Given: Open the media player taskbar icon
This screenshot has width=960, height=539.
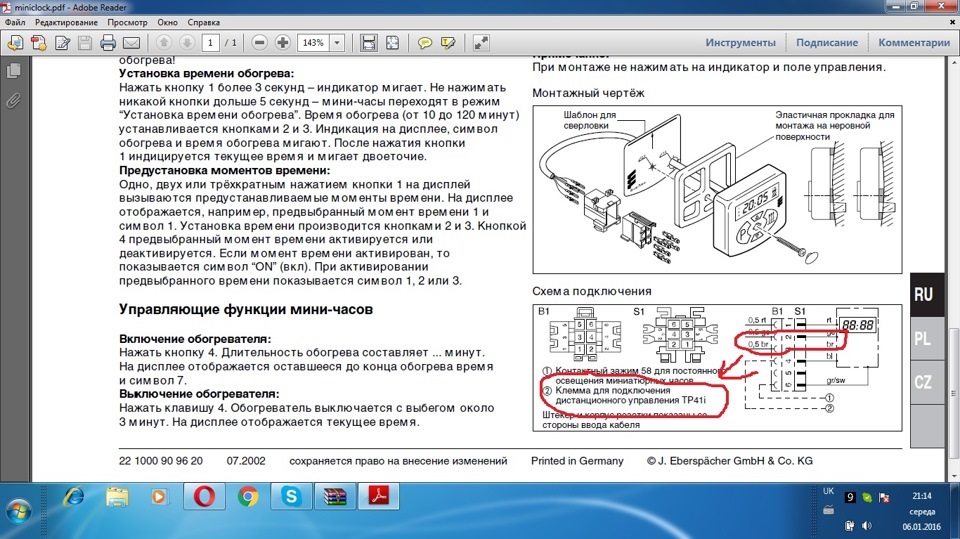Looking at the screenshot, I should (x=159, y=496).
